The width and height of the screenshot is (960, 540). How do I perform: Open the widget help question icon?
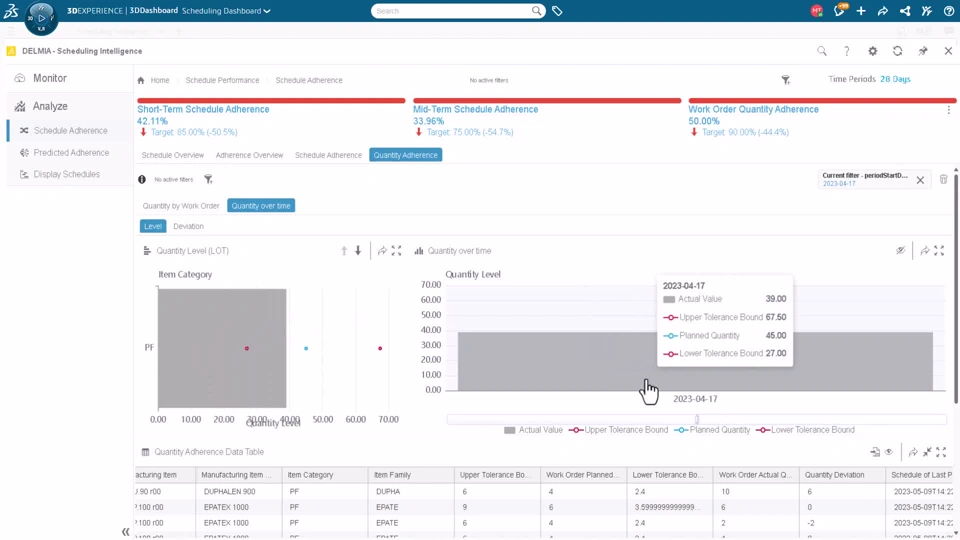(847, 51)
